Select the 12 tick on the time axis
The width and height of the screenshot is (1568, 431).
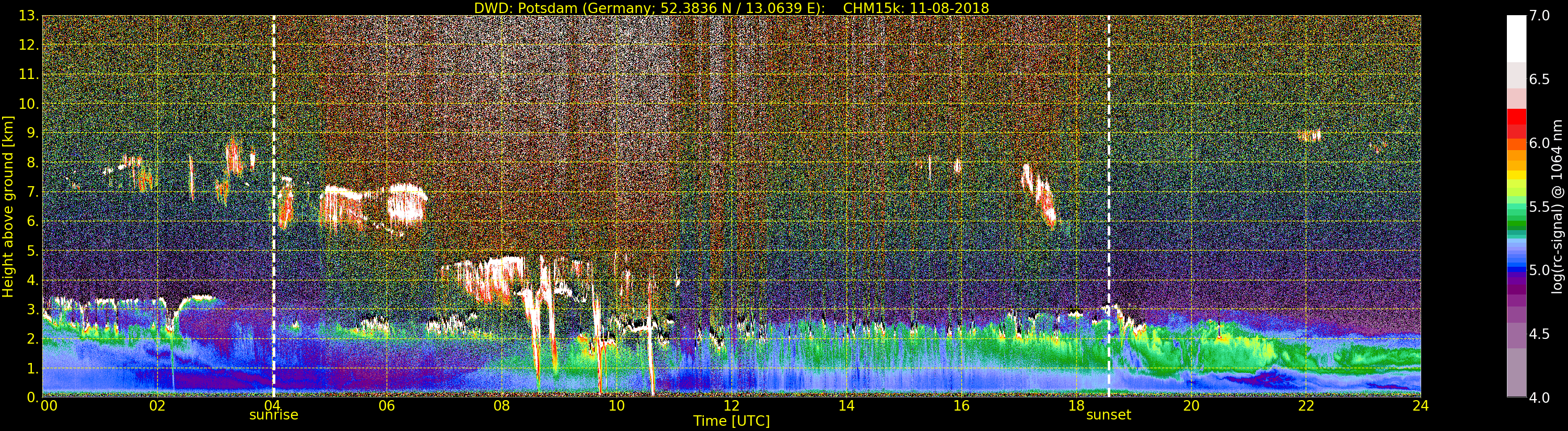point(731,406)
